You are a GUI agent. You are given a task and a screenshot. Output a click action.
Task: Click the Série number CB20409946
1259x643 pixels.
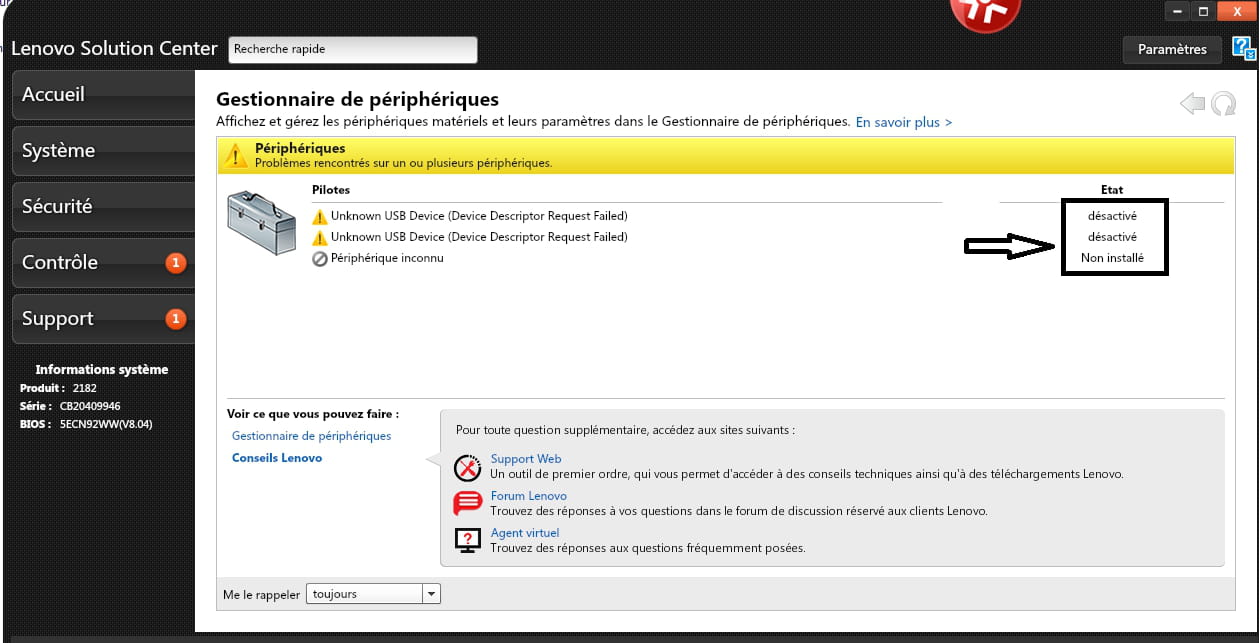click(89, 406)
